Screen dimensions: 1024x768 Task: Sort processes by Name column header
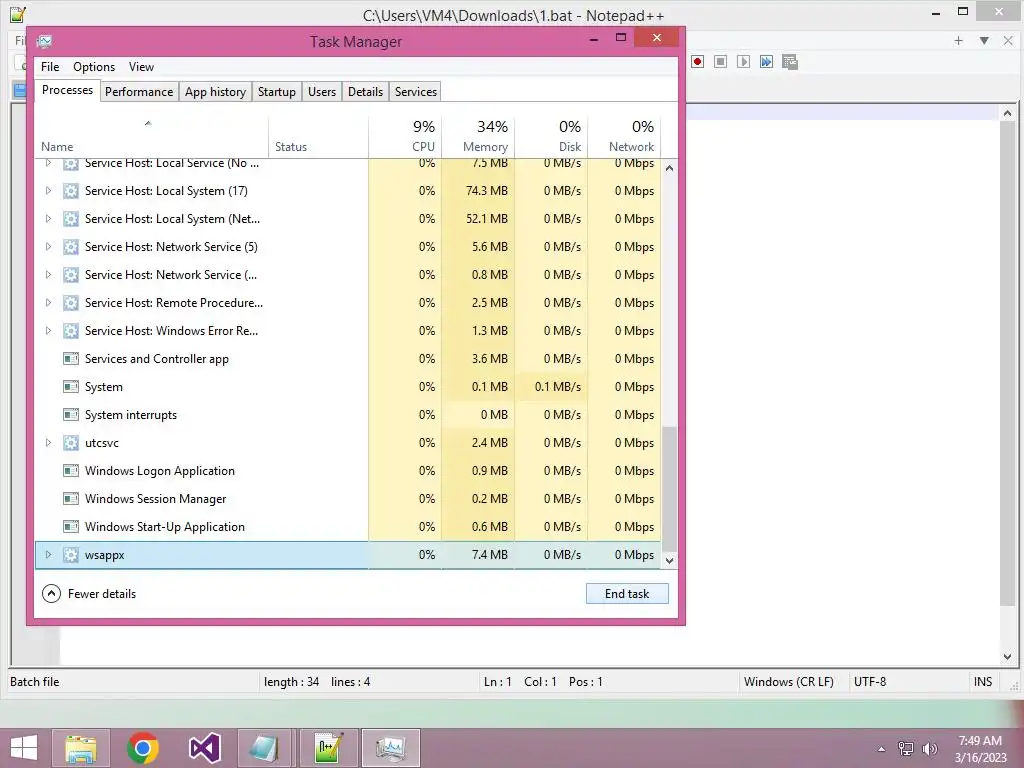coord(152,136)
